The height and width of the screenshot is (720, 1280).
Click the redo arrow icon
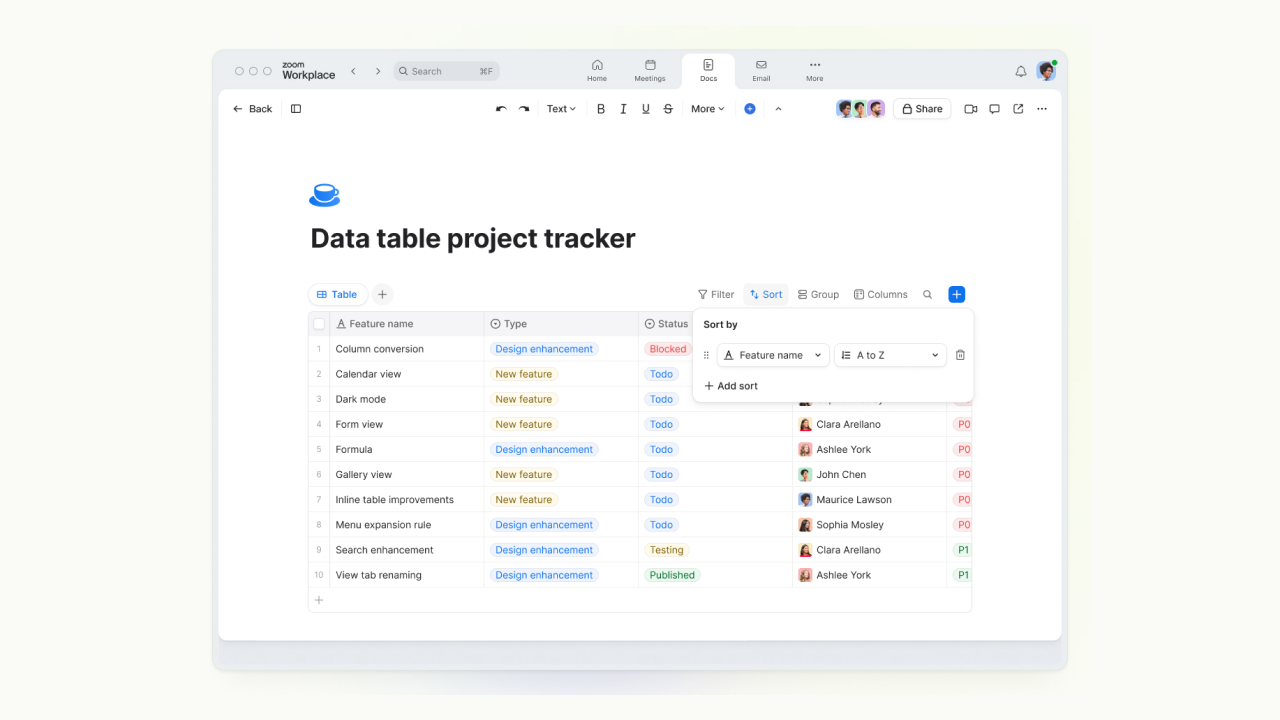[x=524, y=109]
